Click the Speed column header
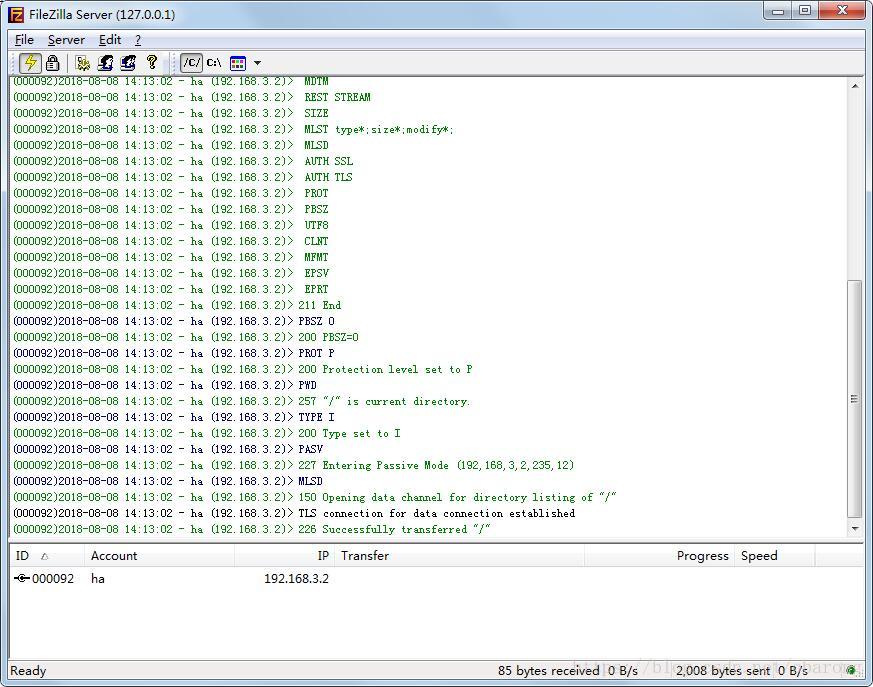 [775, 556]
